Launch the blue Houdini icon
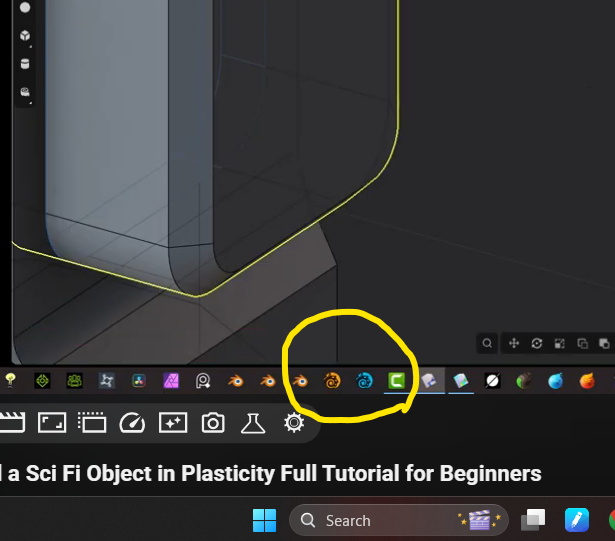Image resolution: width=615 pixels, height=541 pixels. (364, 381)
